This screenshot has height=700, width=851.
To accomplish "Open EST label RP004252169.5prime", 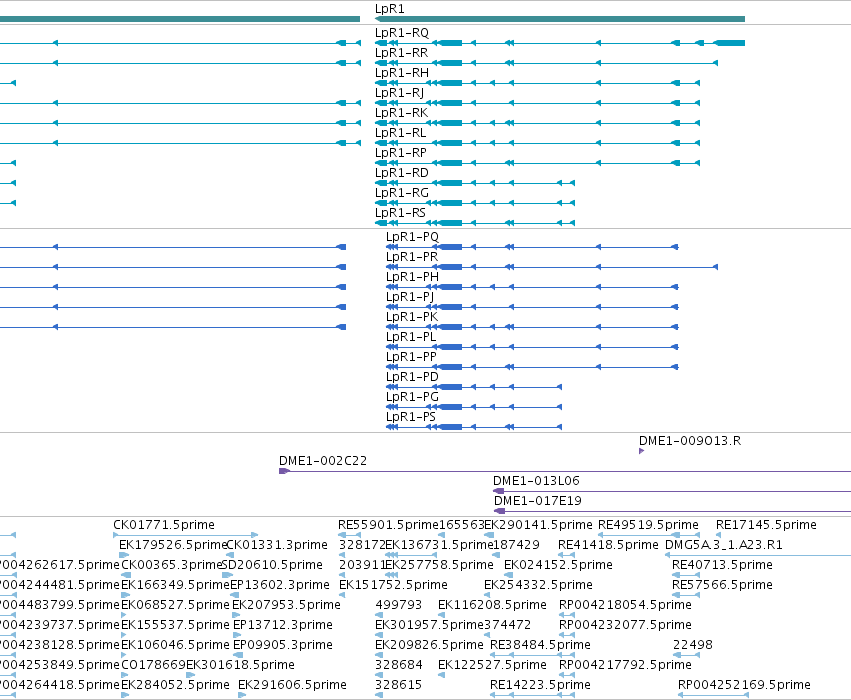I will click(744, 685).
